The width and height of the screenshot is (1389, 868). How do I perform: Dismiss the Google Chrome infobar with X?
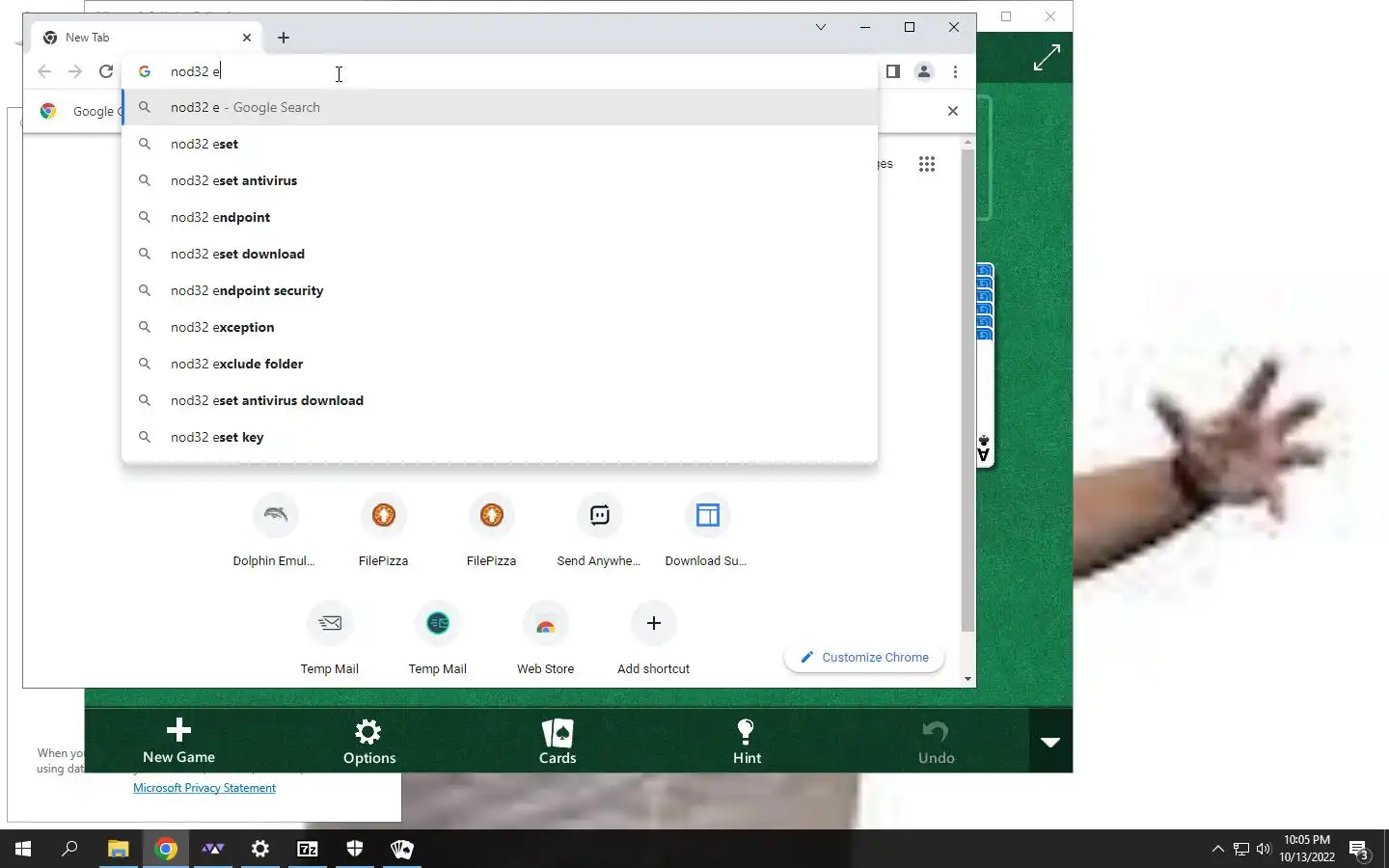coord(953,111)
